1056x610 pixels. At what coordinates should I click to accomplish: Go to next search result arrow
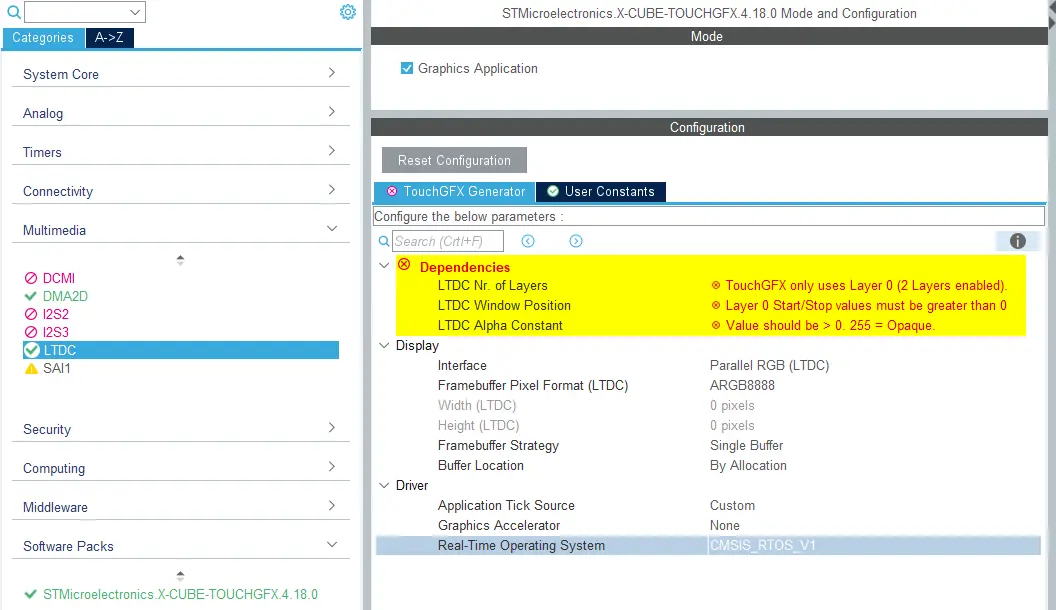point(576,241)
